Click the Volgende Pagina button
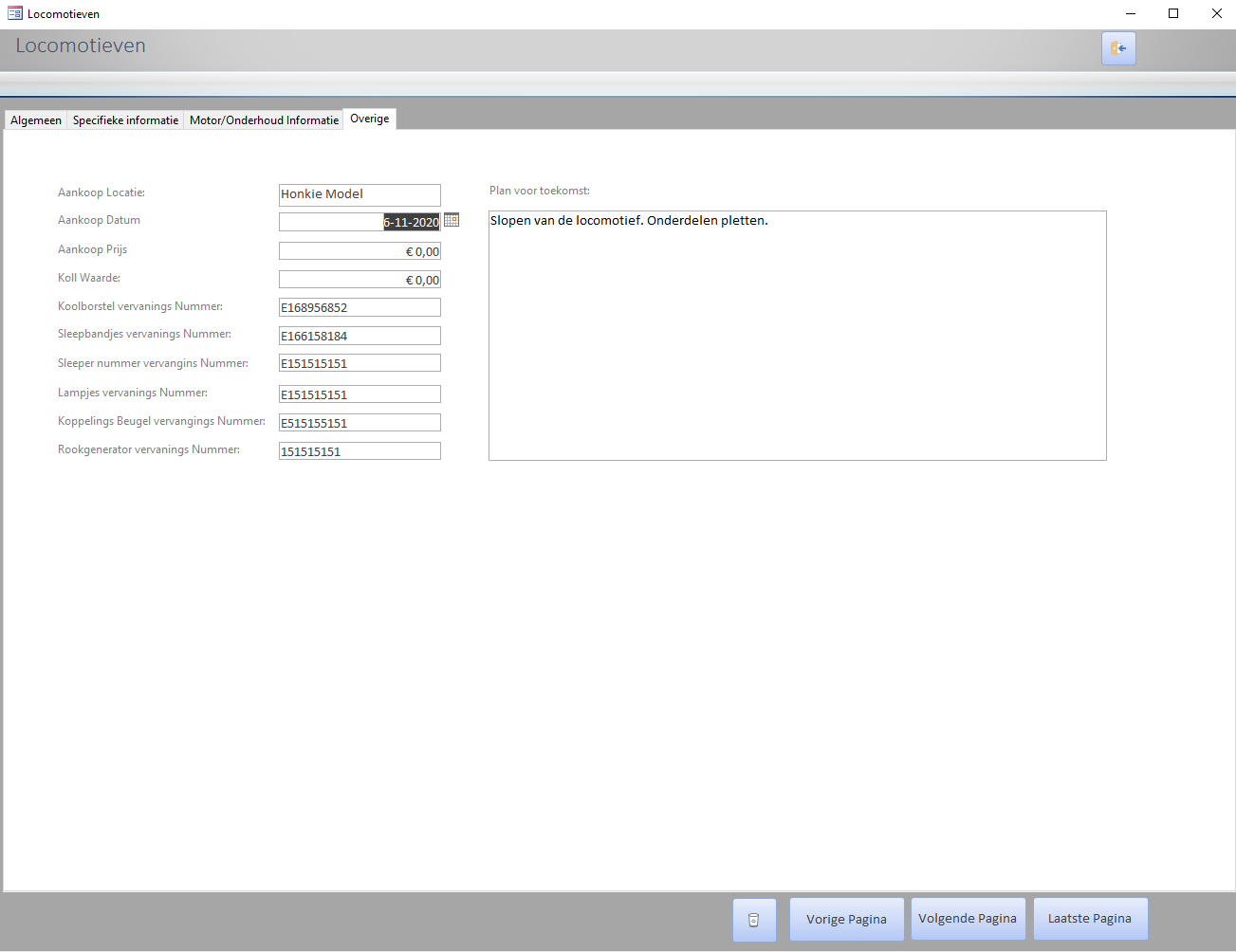The height and width of the screenshot is (952, 1236). point(968,919)
